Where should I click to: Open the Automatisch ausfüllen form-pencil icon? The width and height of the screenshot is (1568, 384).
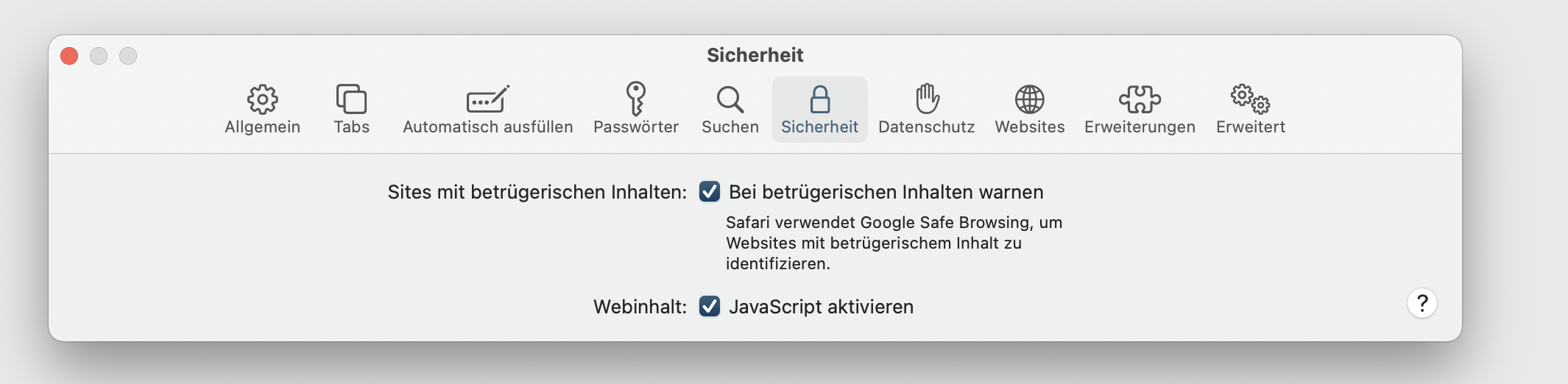pyautogui.click(x=487, y=99)
